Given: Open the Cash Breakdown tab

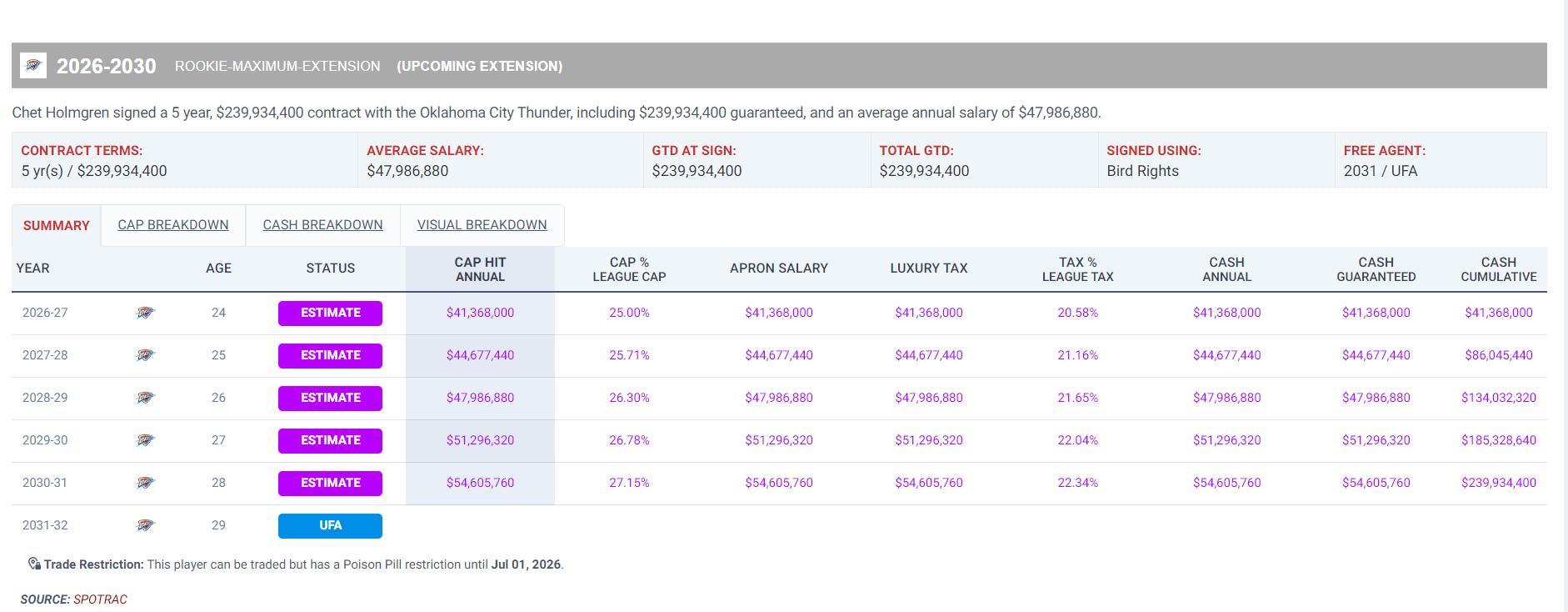Looking at the screenshot, I should (x=322, y=225).
